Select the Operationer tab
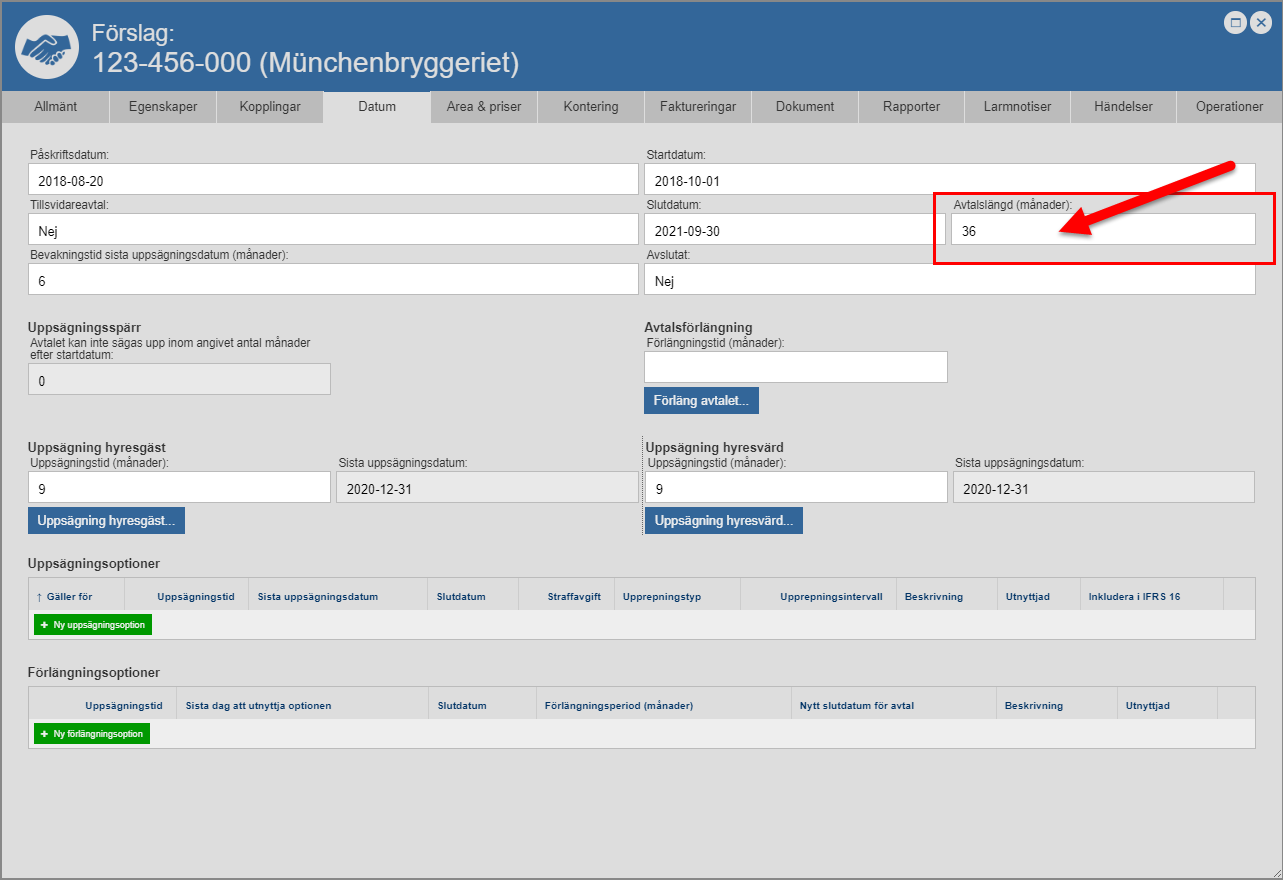 [1229, 107]
